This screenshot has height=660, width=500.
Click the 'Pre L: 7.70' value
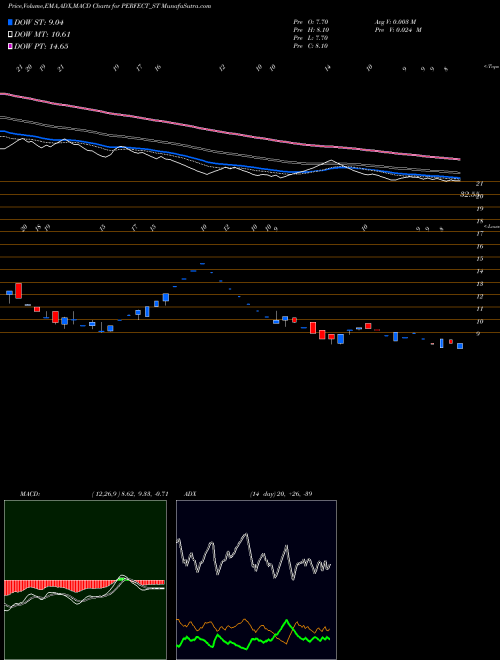pos(311,38)
